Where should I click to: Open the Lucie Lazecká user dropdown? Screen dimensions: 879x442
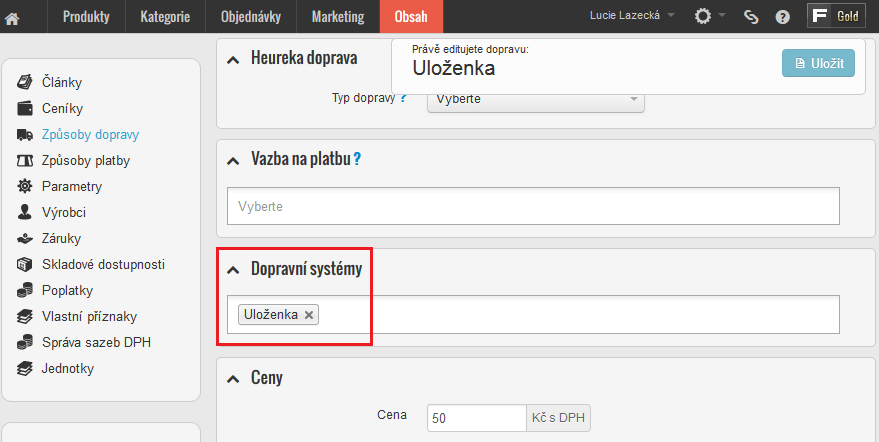click(632, 16)
